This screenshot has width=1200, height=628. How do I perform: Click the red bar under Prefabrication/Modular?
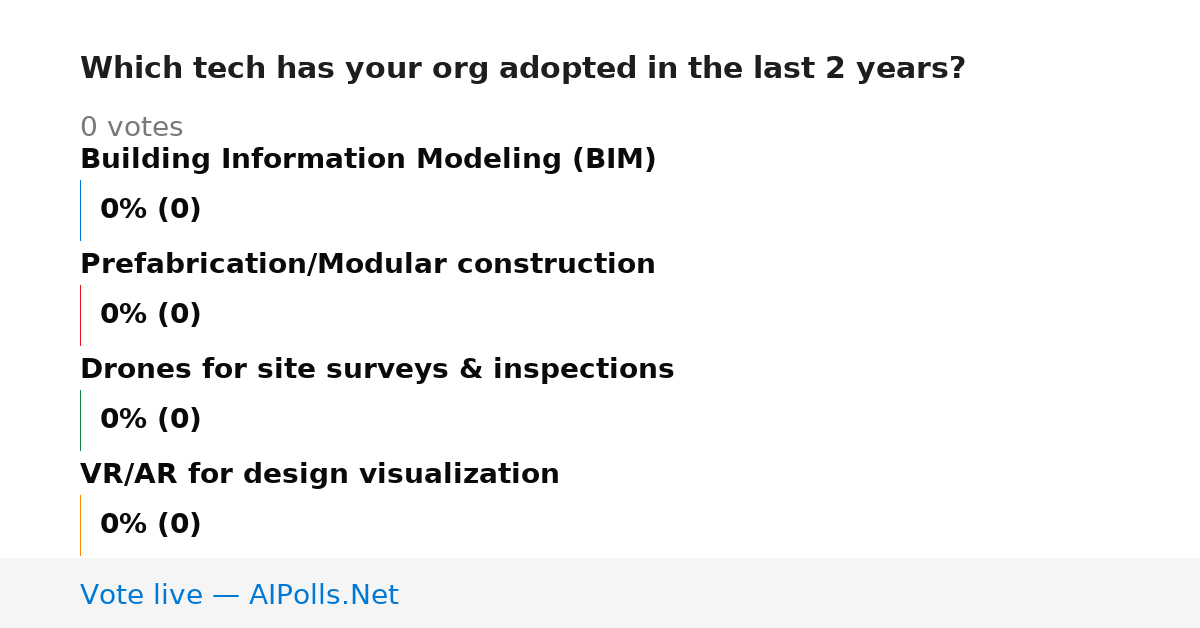click(x=81, y=315)
